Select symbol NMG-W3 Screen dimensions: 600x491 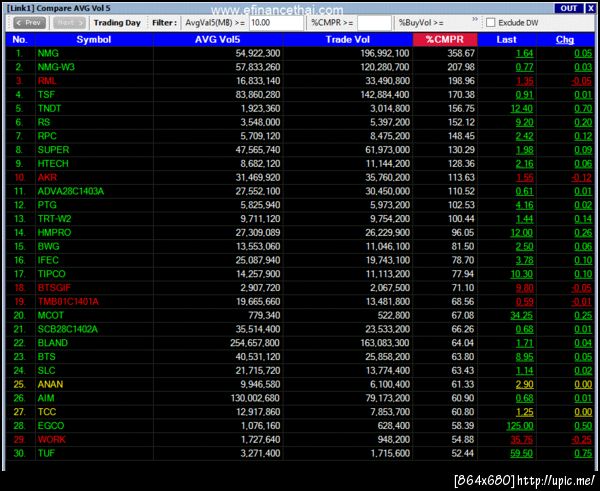[x=56, y=67]
